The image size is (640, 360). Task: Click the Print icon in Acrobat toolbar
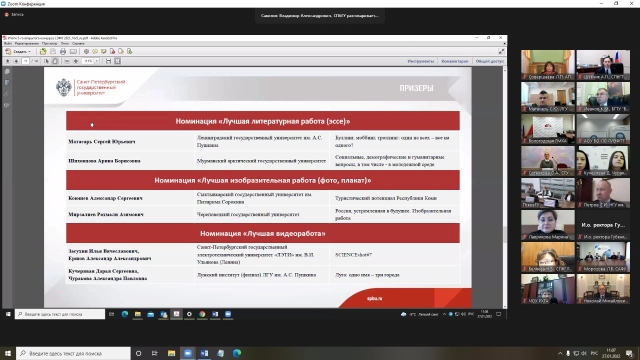point(63,51)
